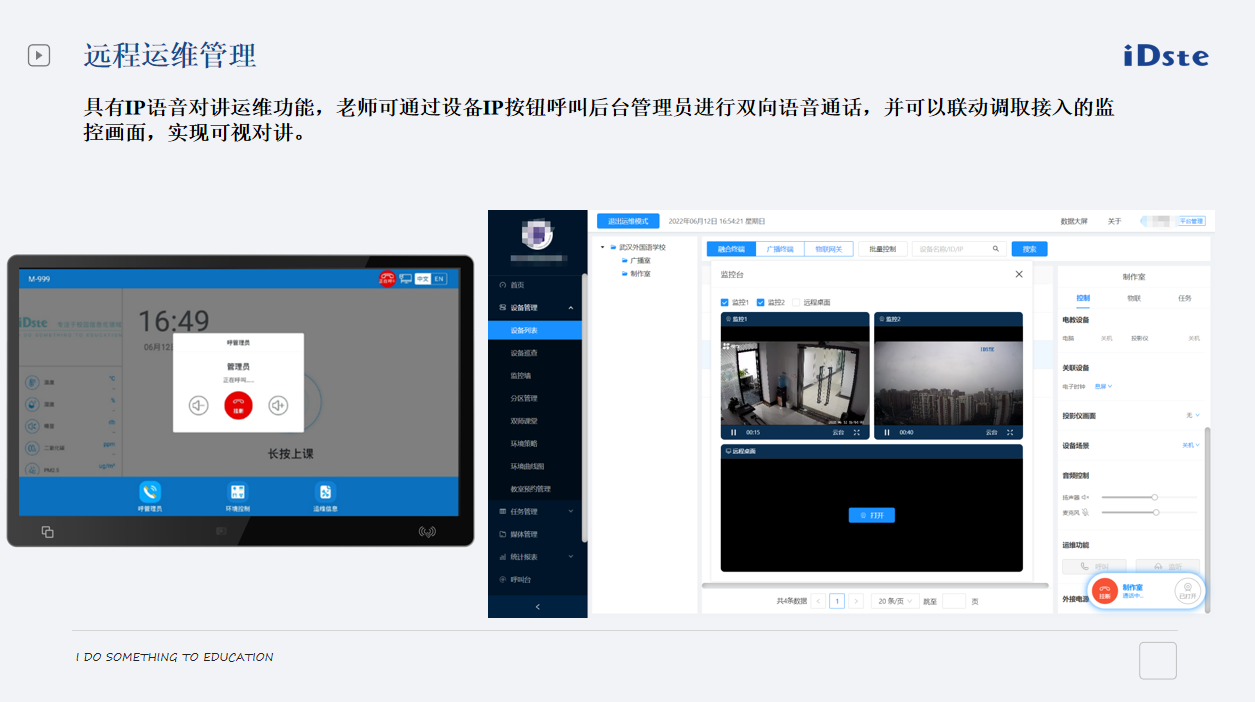Click the 退出运维模式 button
The image size is (1255, 702).
[x=628, y=221]
